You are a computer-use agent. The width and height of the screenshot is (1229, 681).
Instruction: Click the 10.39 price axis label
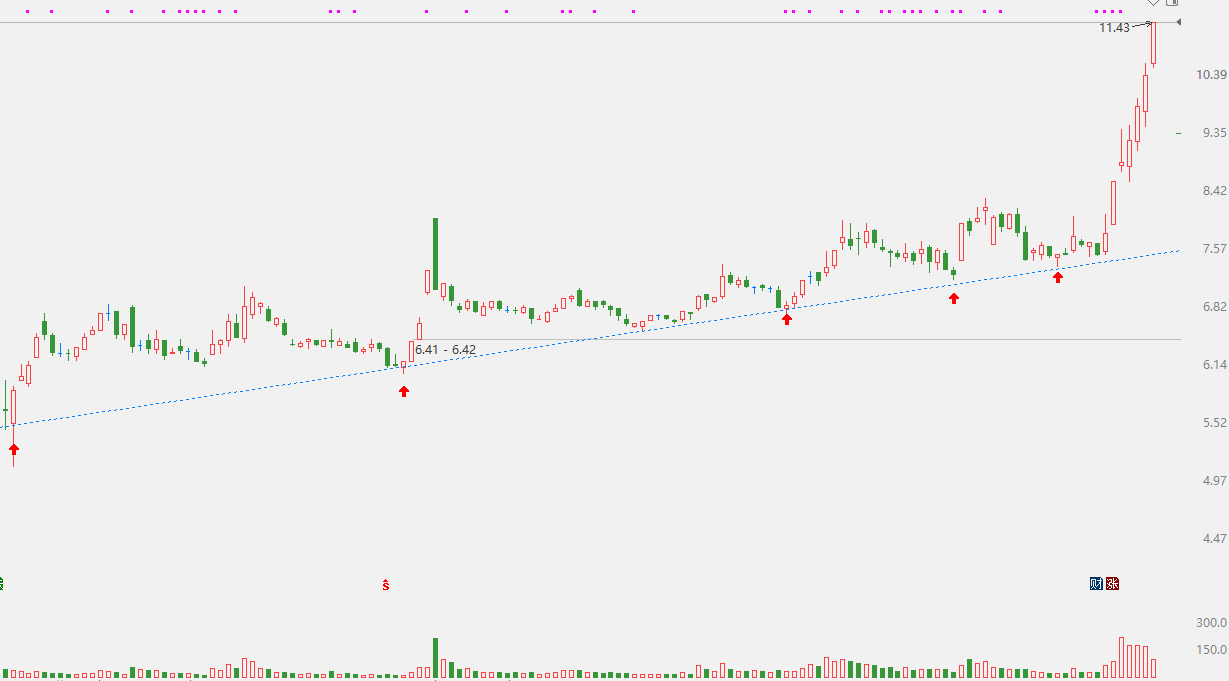click(1212, 75)
